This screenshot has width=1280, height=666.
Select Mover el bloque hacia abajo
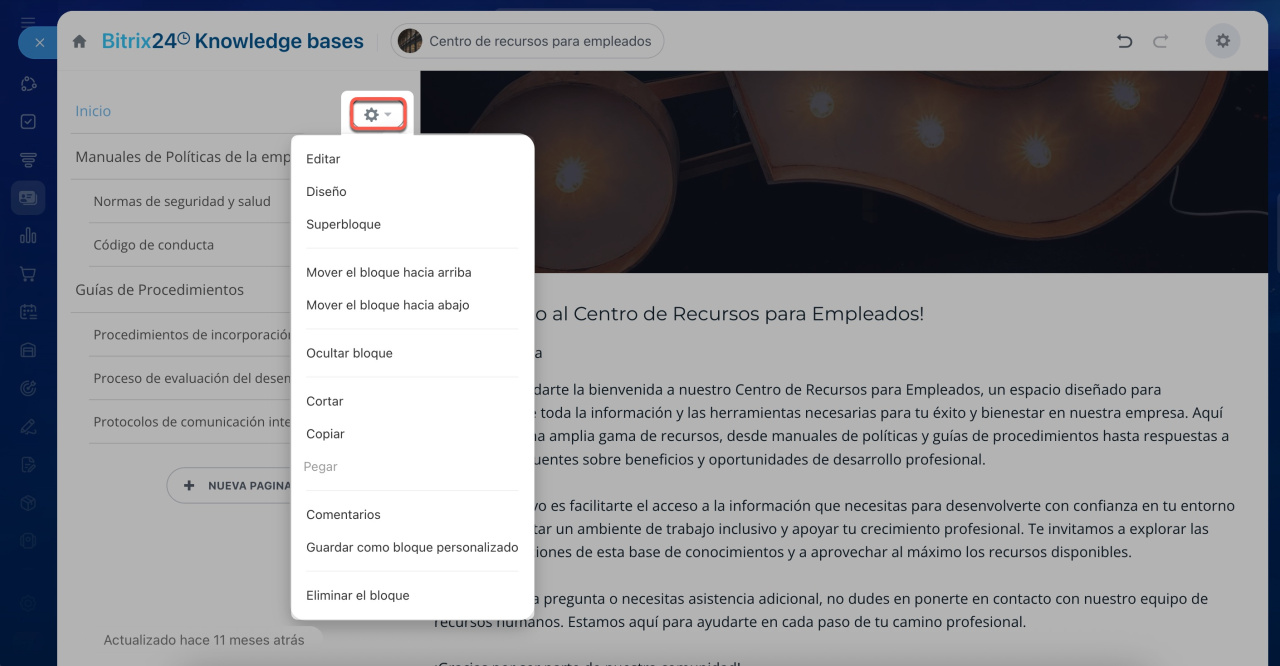387,305
